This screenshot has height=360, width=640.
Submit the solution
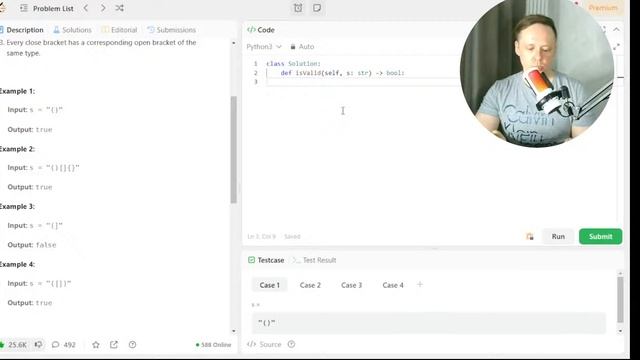coord(600,236)
